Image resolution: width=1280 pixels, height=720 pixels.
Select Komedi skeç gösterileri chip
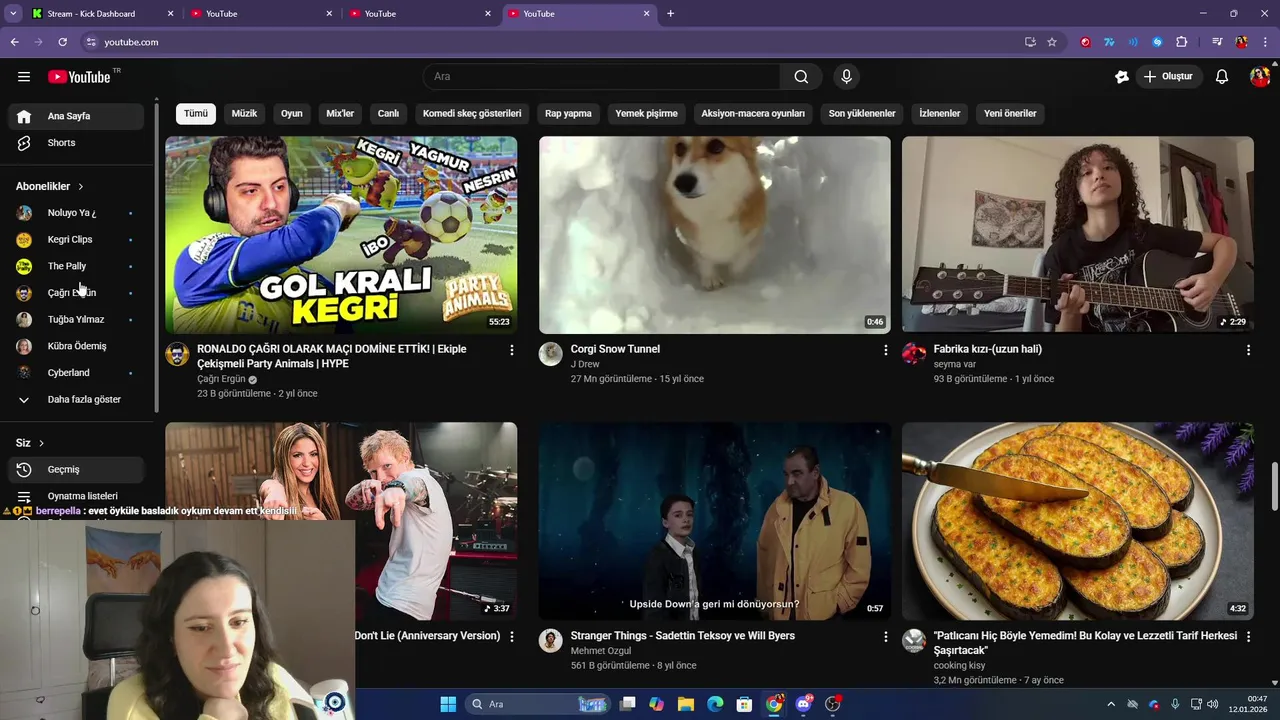[472, 114]
